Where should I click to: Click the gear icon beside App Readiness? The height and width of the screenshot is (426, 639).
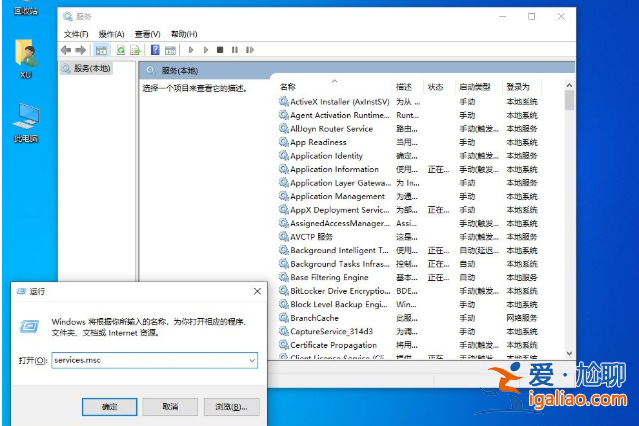click(x=284, y=142)
